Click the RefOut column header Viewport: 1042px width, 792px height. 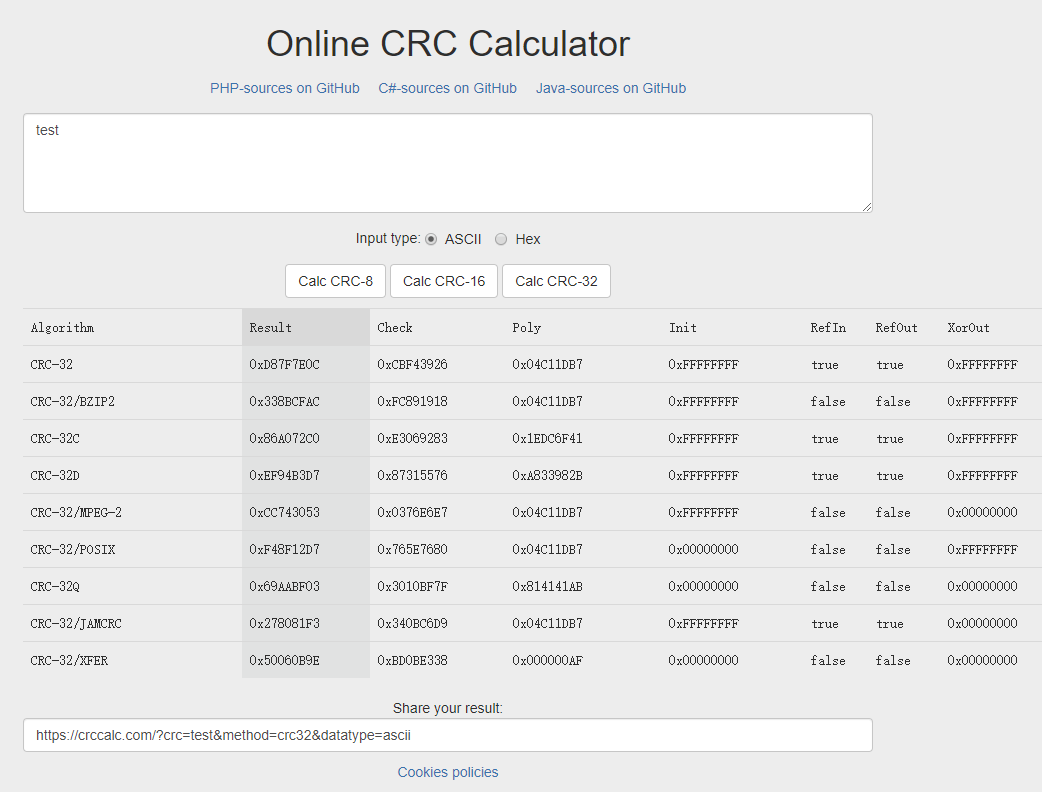coord(896,328)
